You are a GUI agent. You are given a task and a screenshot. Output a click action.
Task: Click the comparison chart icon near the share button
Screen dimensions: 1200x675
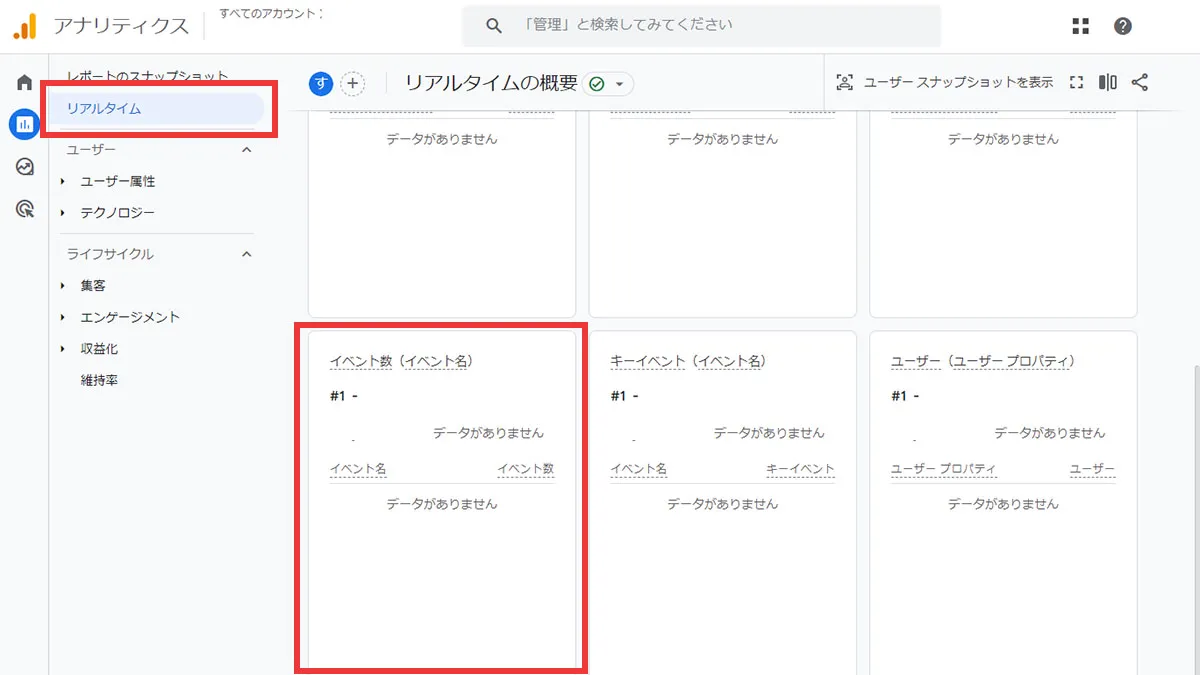pyautogui.click(x=1108, y=83)
